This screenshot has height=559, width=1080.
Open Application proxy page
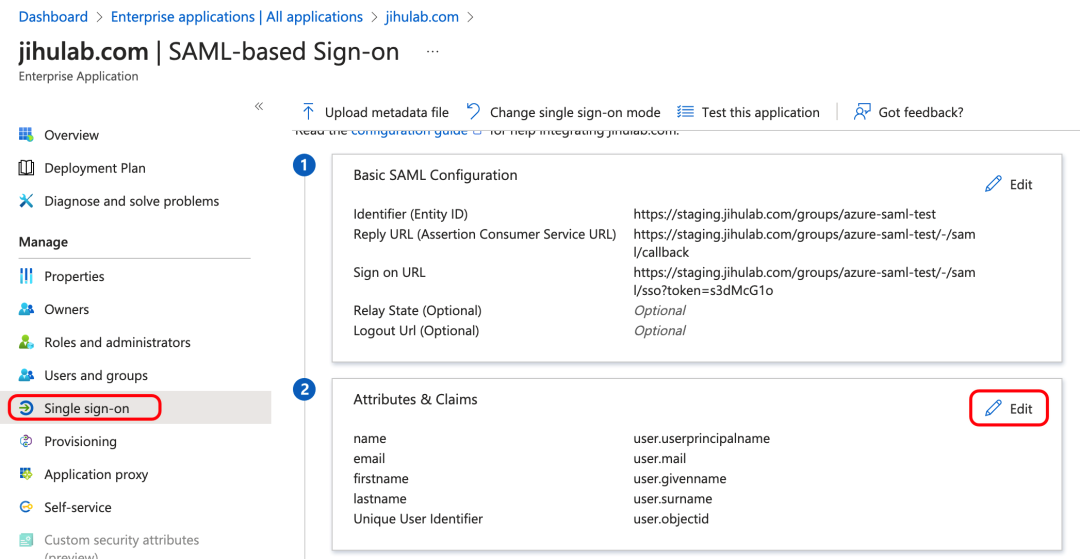point(96,474)
